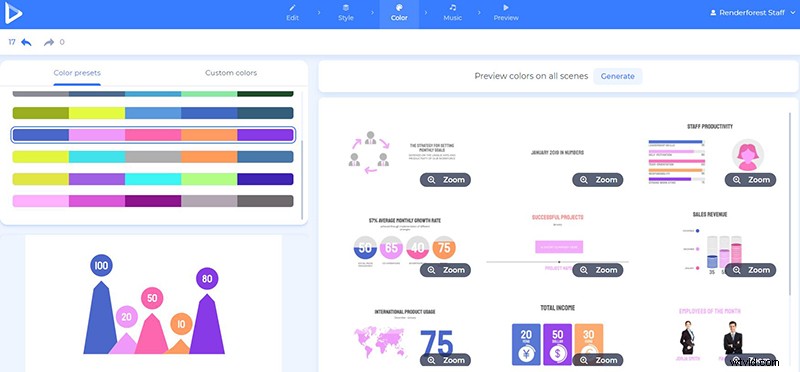
Task: Open the Renderforest Staff account dropdown
Action: [753, 13]
